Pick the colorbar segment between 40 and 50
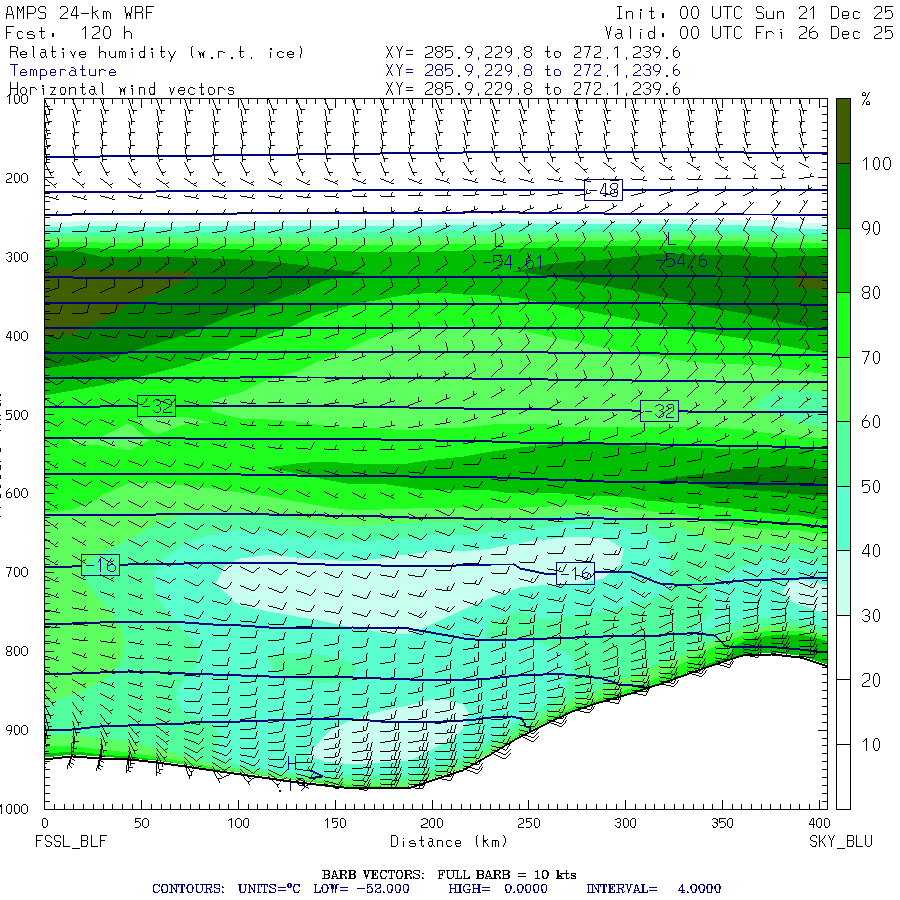900x900 pixels. coord(843,518)
